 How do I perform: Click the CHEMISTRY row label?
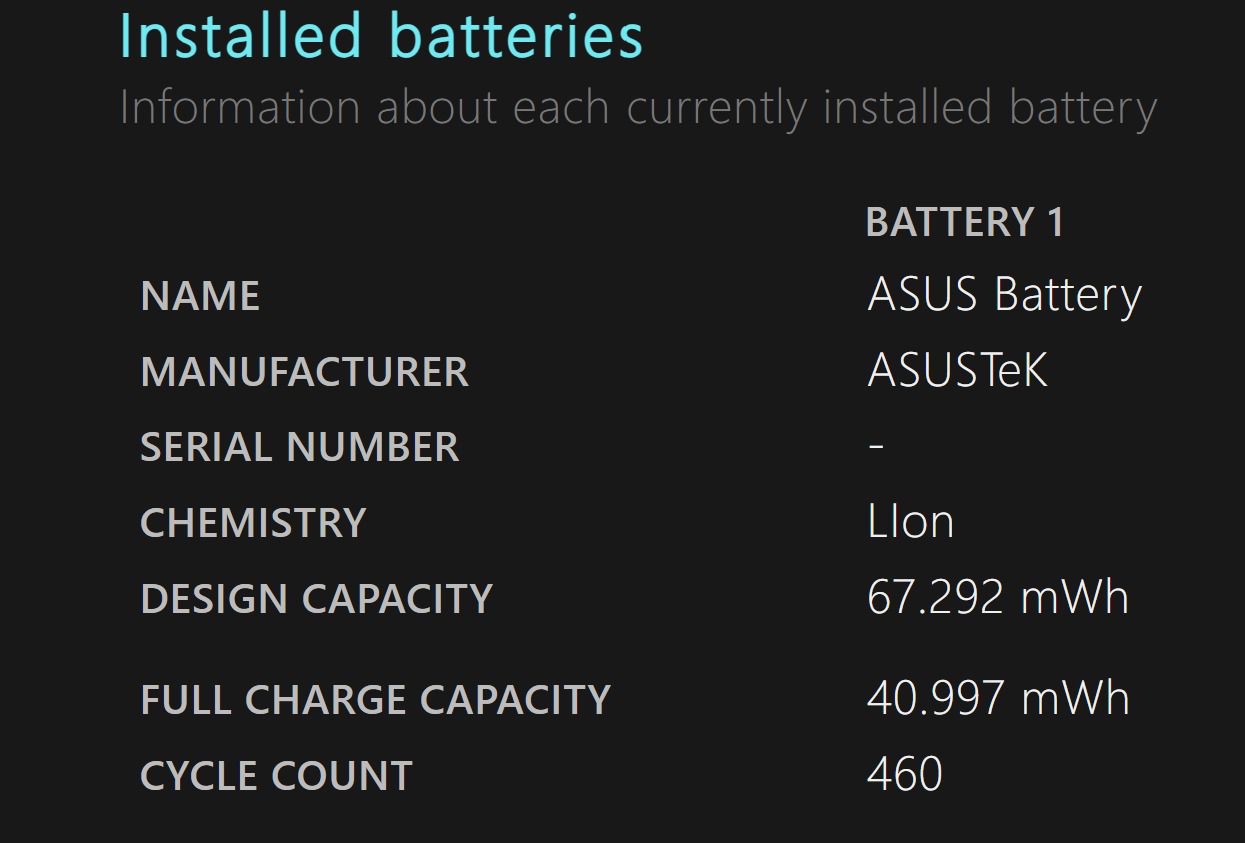click(253, 523)
